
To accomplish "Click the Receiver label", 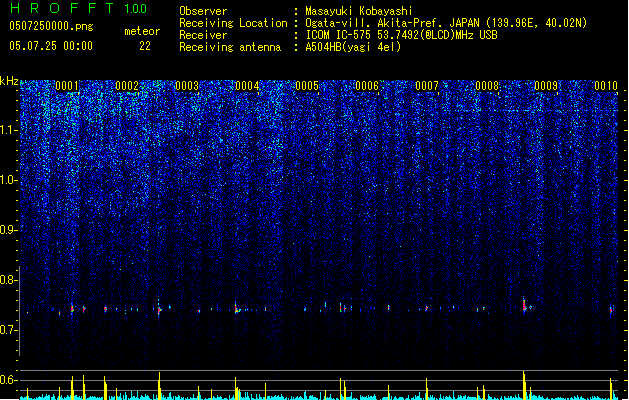I will coord(203,35).
